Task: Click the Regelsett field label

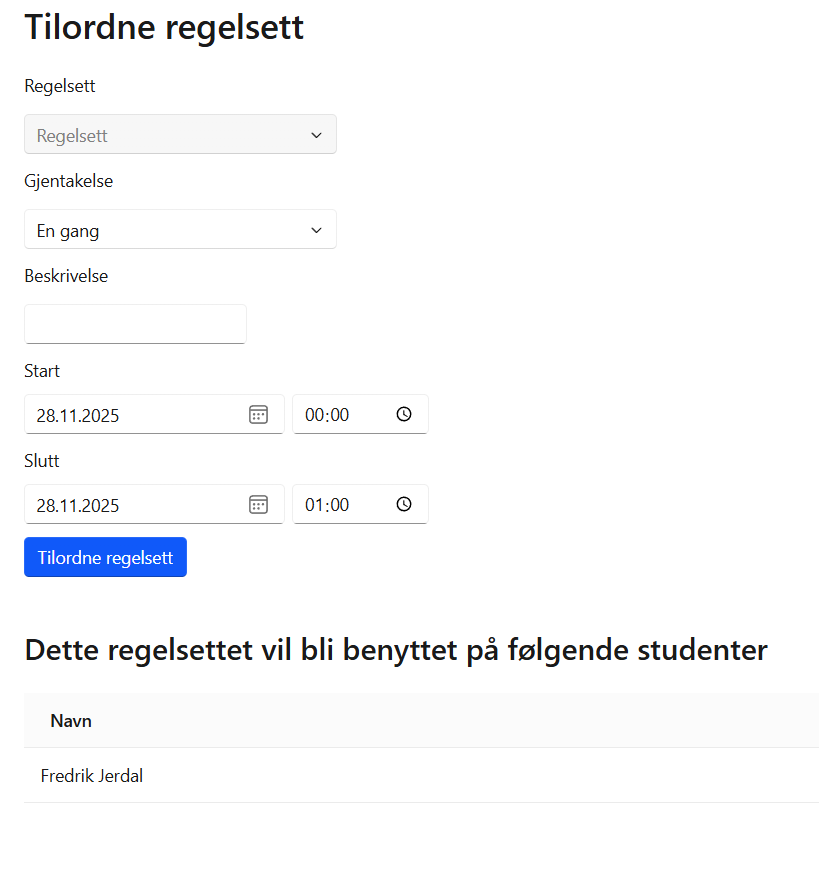Action: tap(60, 86)
